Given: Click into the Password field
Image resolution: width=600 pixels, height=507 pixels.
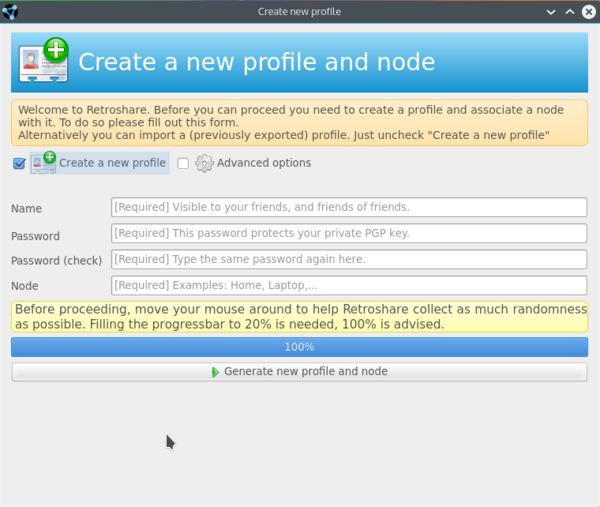Looking at the screenshot, I should 348,234.
